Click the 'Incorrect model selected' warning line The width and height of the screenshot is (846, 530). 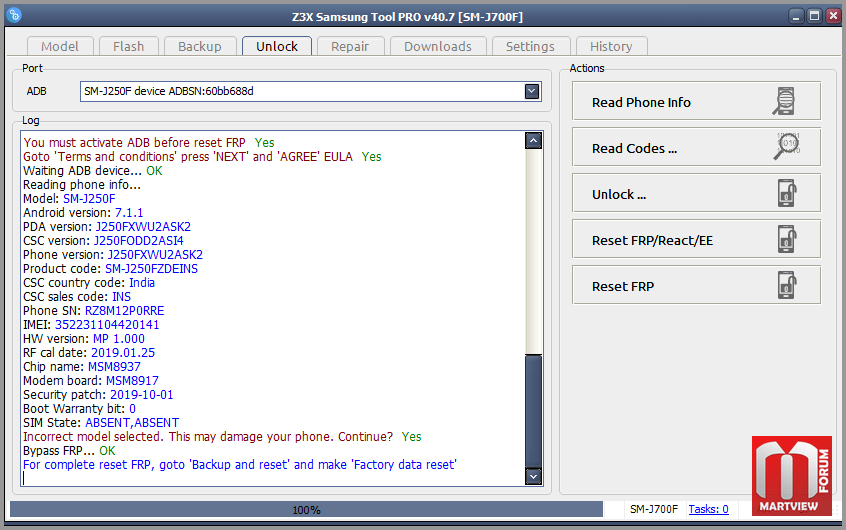coord(222,437)
